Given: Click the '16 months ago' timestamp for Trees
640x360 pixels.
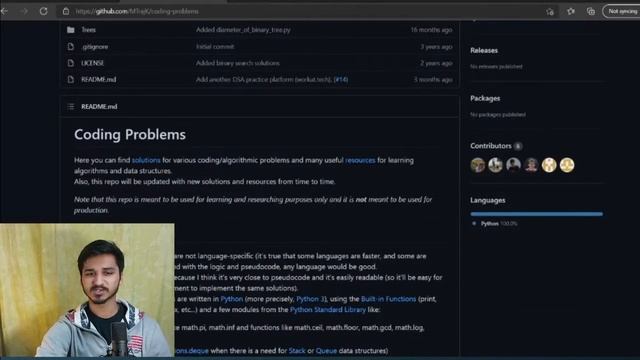Looking at the screenshot, I should point(431,30).
